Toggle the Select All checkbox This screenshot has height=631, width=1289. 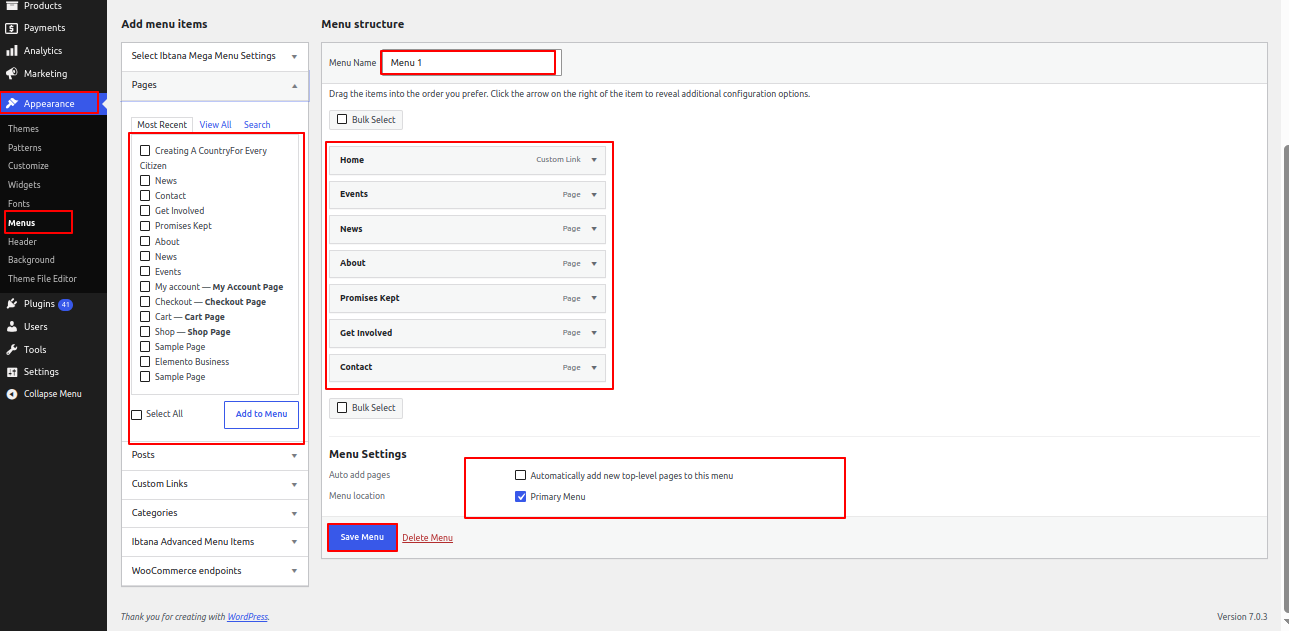click(137, 415)
